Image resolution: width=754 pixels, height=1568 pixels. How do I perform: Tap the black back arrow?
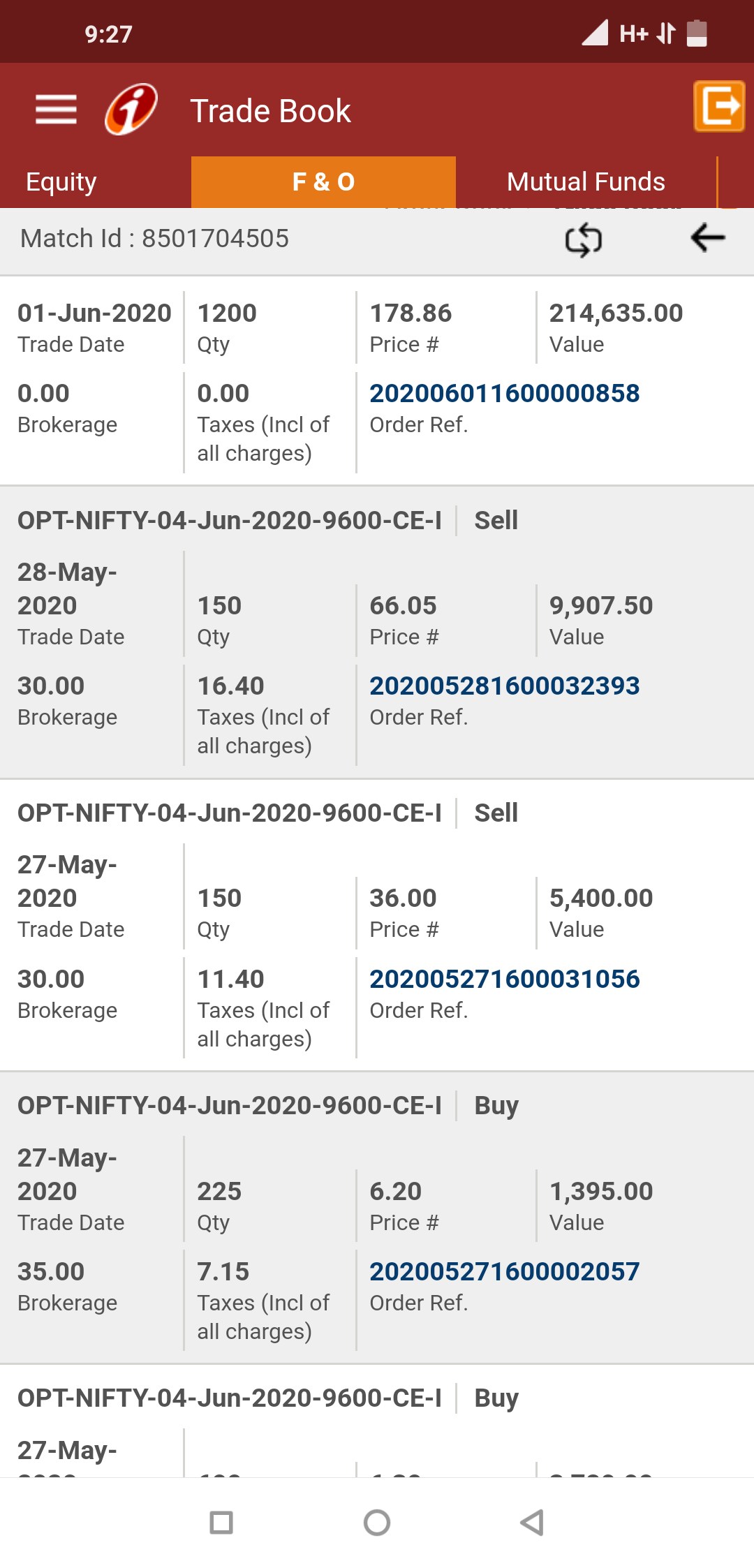tap(707, 238)
